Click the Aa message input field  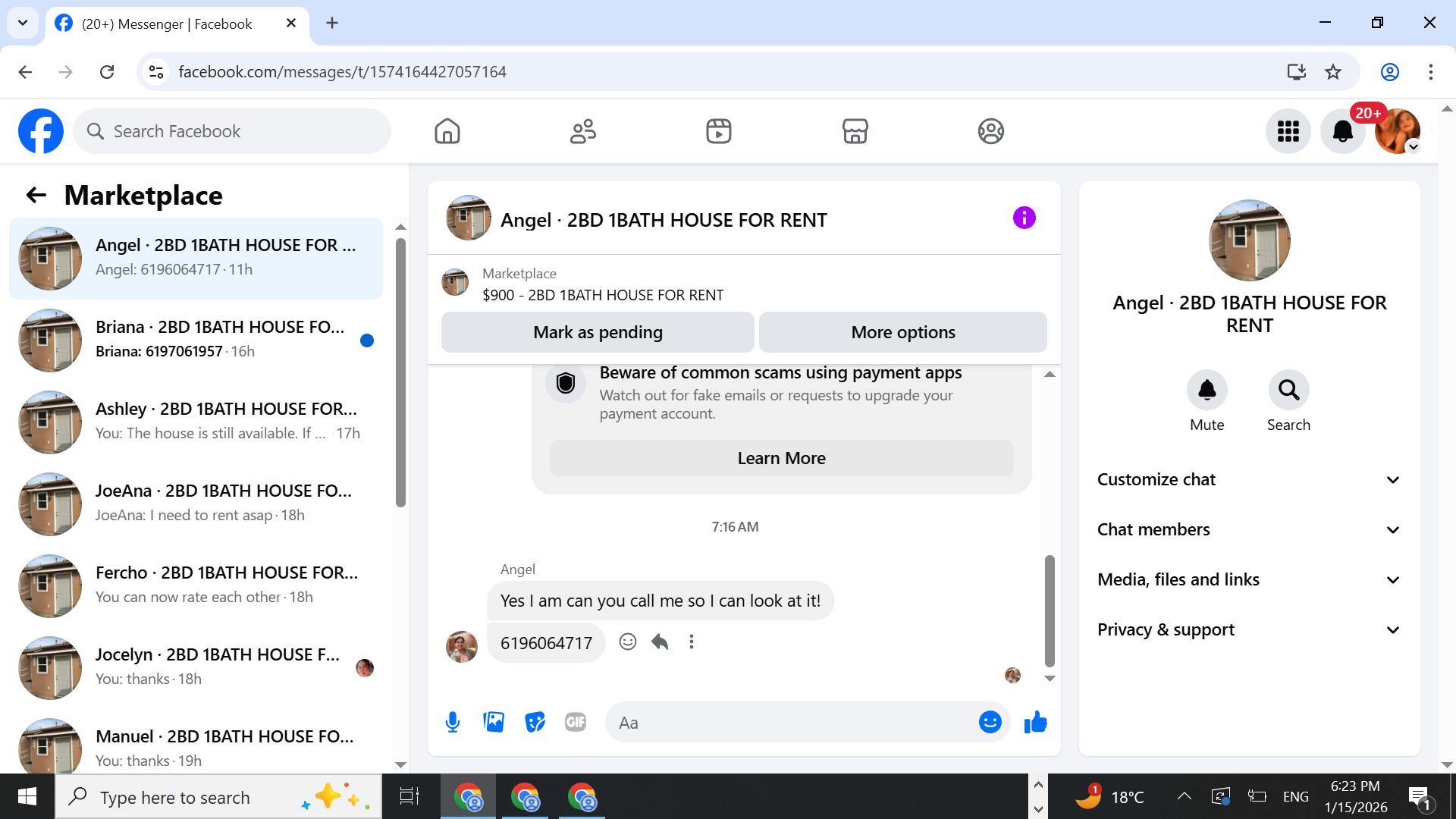coord(792,722)
